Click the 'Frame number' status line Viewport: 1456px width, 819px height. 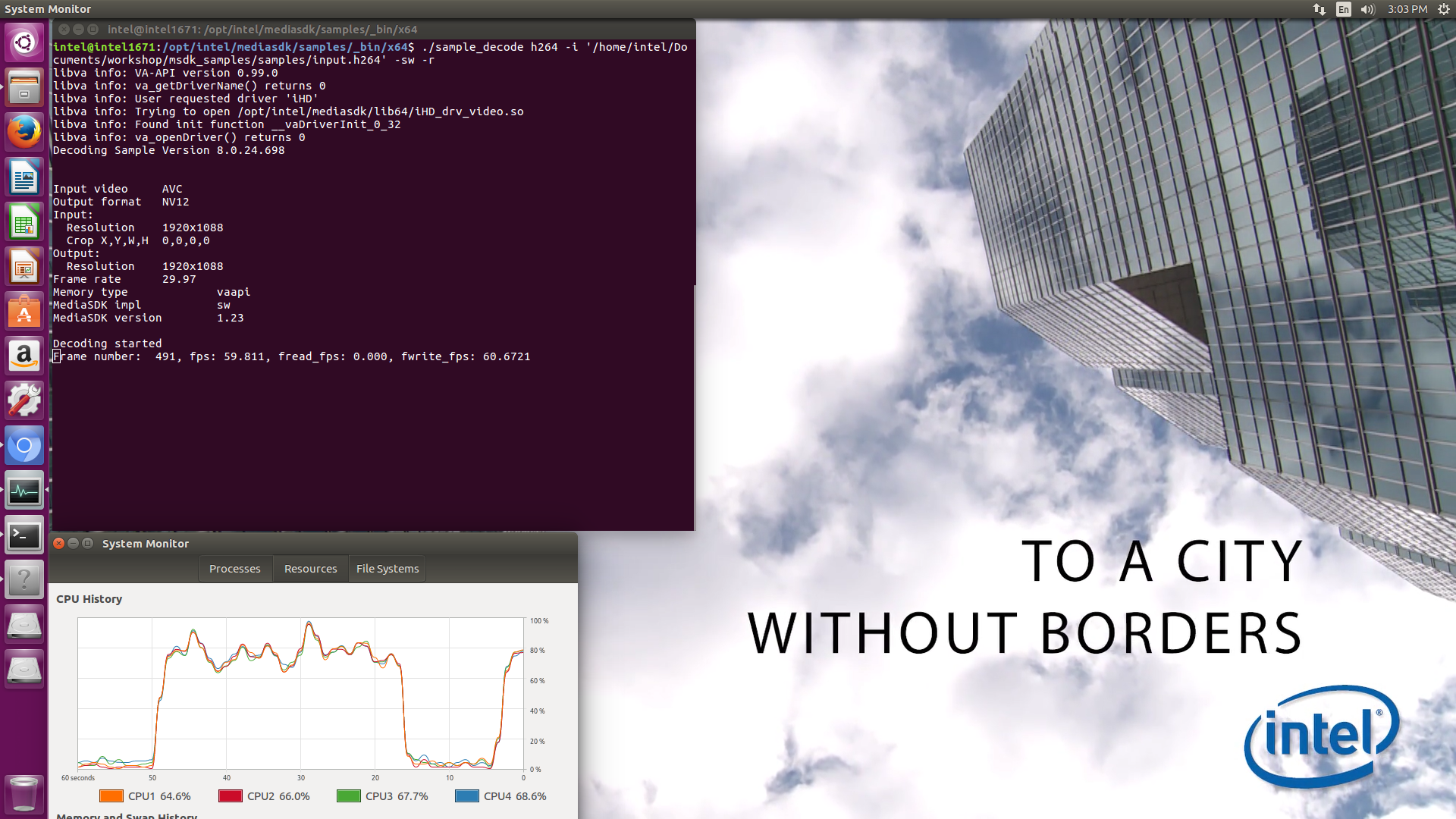pos(291,356)
